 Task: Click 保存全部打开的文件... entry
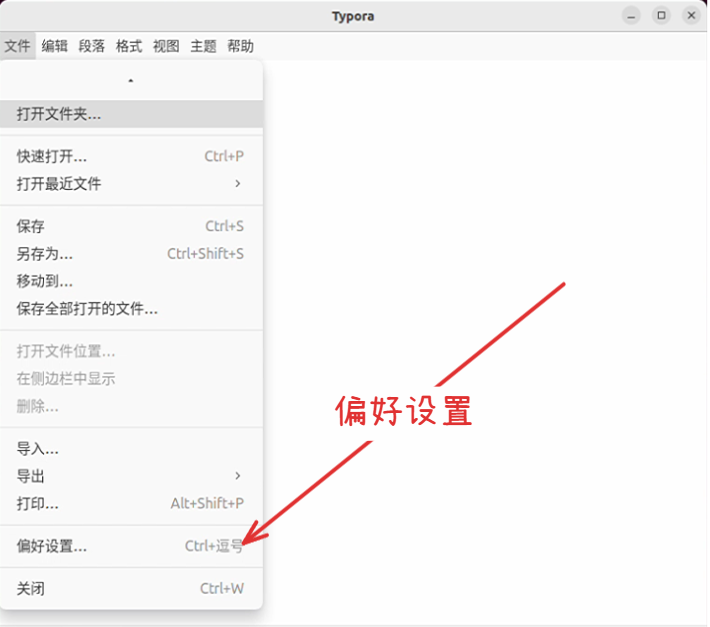coord(131,309)
